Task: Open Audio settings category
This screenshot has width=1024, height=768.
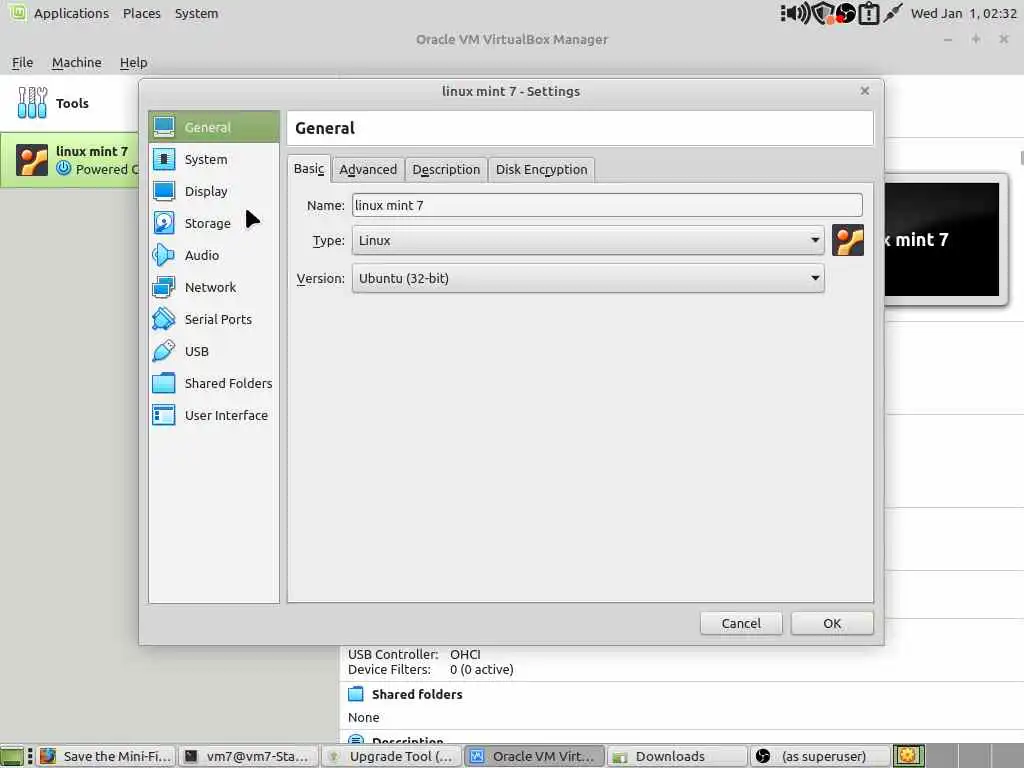Action: click(x=214, y=255)
